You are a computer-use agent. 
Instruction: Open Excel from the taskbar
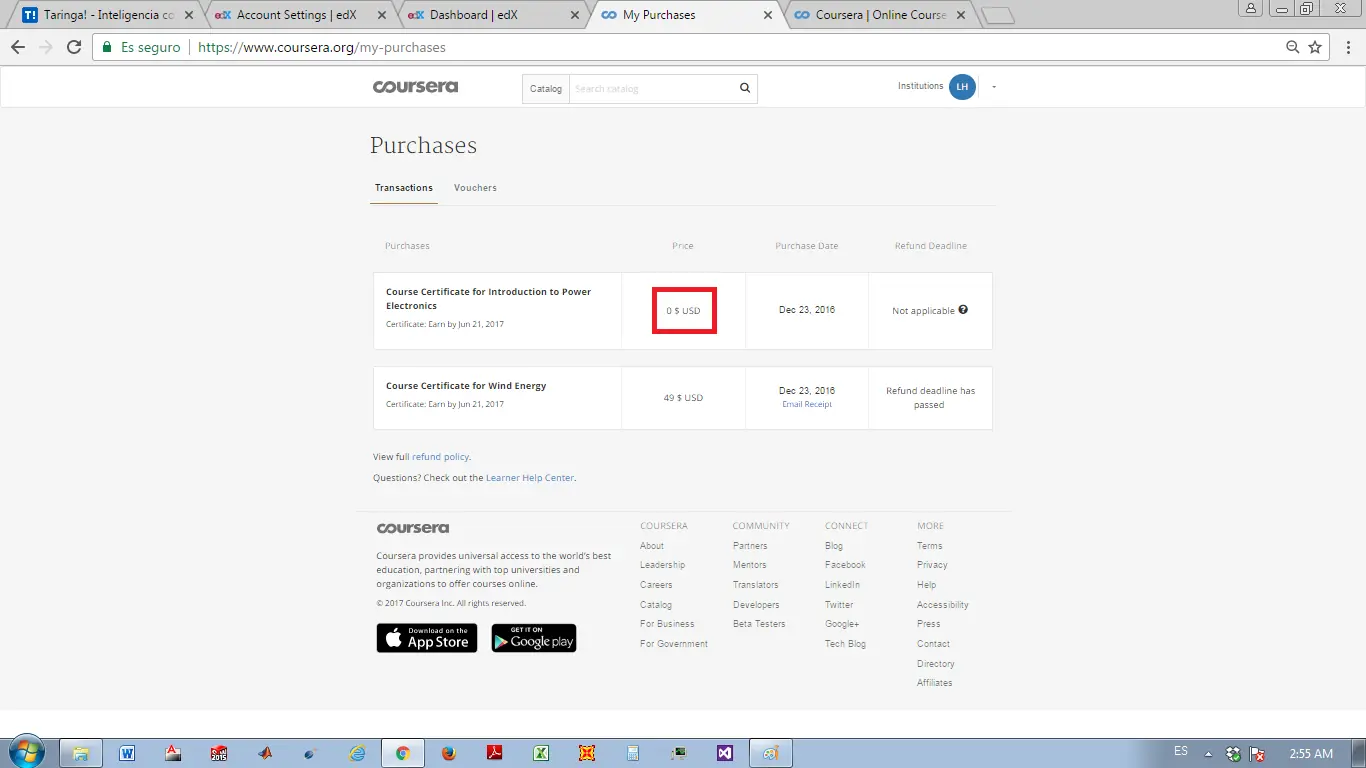coord(540,754)
